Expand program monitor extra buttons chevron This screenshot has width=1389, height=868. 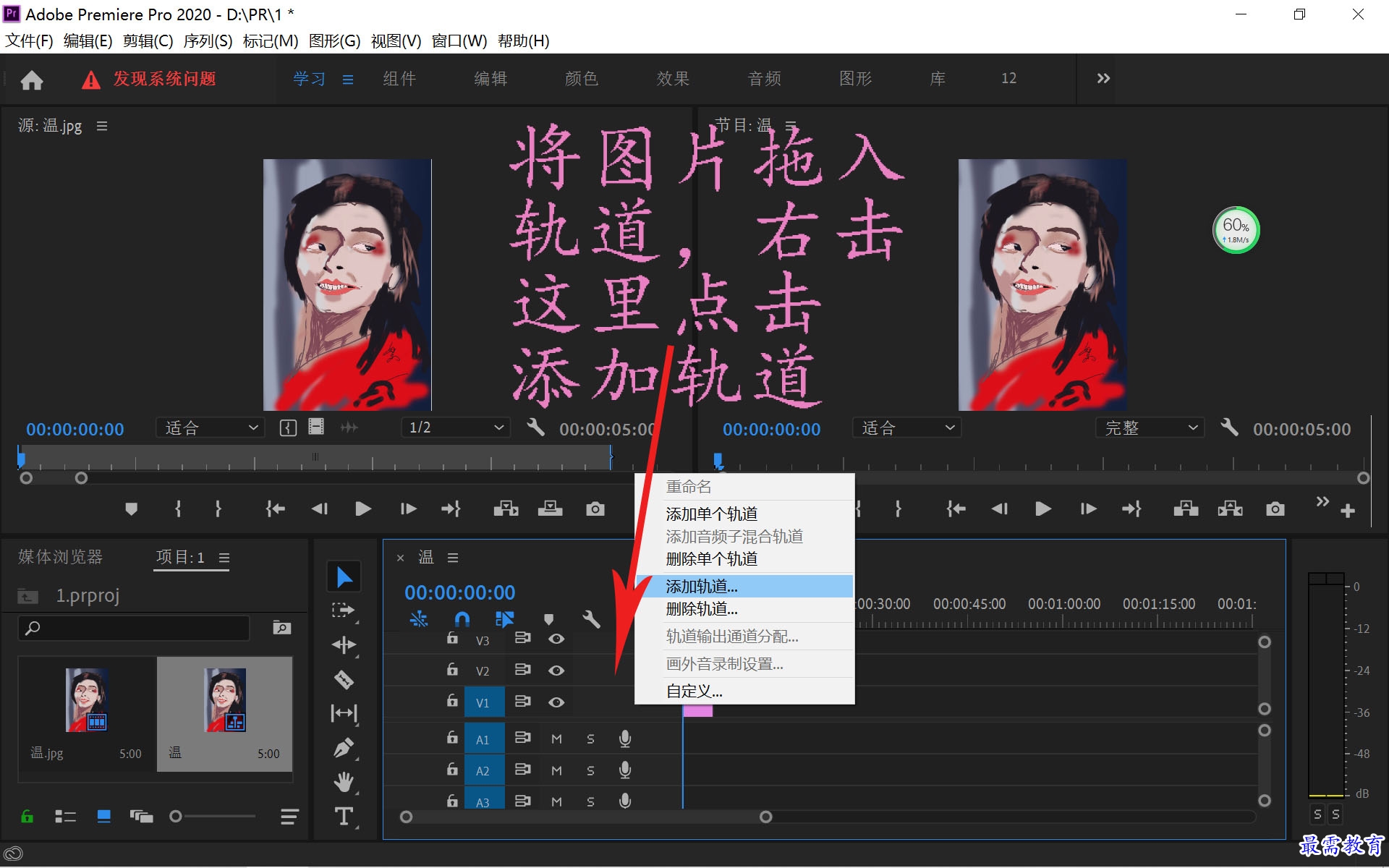(x=1322, y=501)
